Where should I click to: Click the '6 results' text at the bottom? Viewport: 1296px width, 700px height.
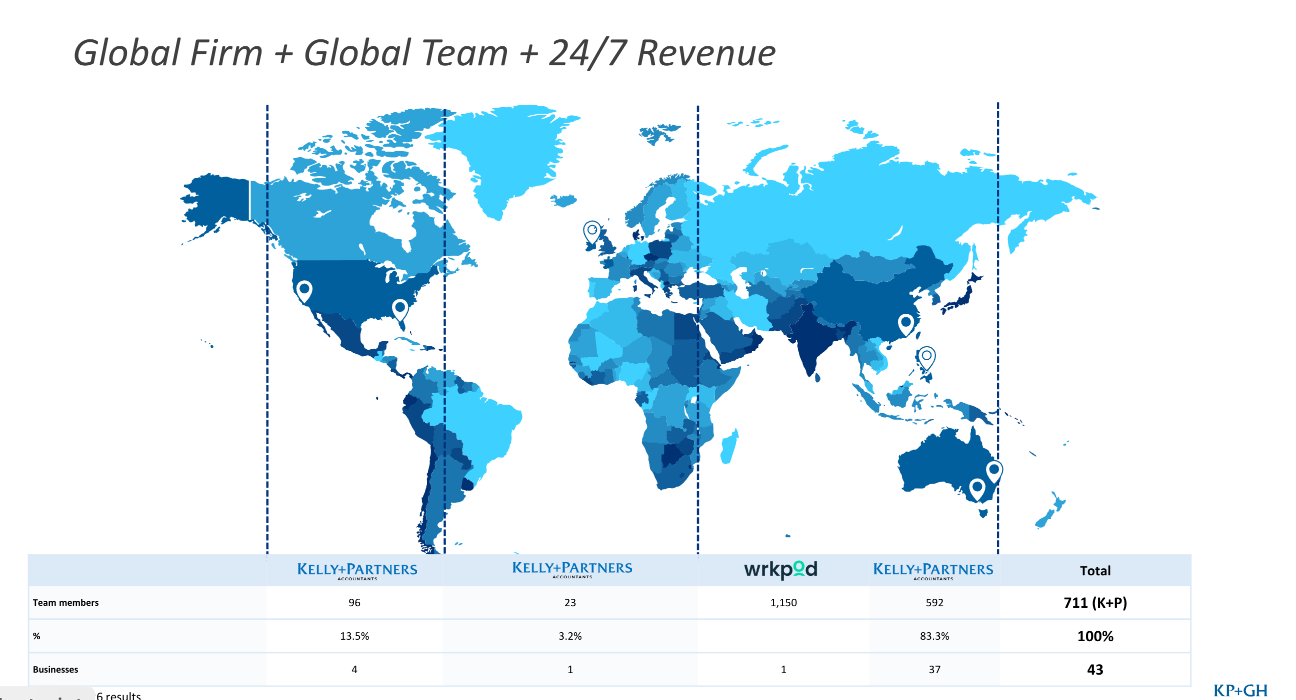(x=119, y=695)
